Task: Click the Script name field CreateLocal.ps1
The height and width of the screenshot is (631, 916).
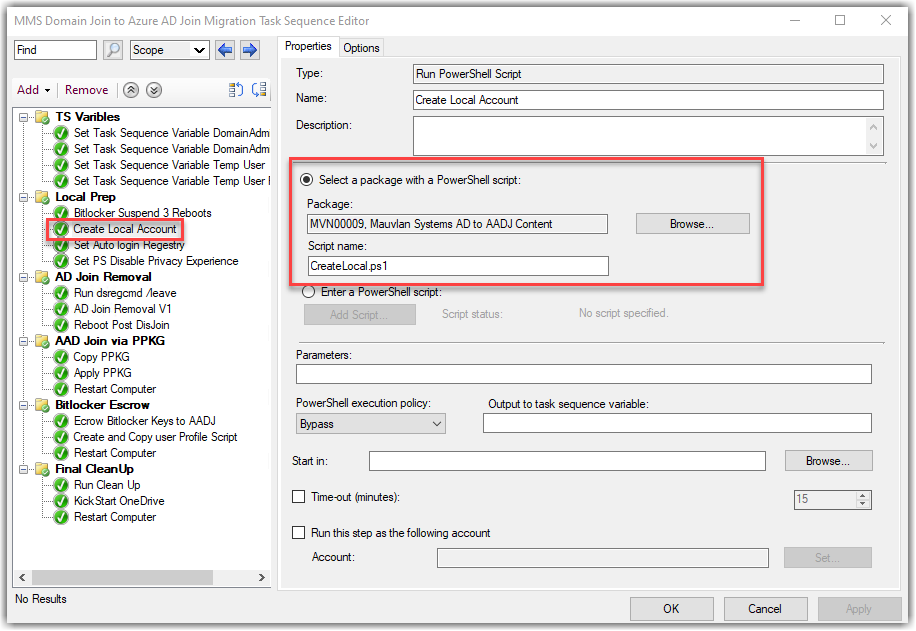Action: (458, 266)
